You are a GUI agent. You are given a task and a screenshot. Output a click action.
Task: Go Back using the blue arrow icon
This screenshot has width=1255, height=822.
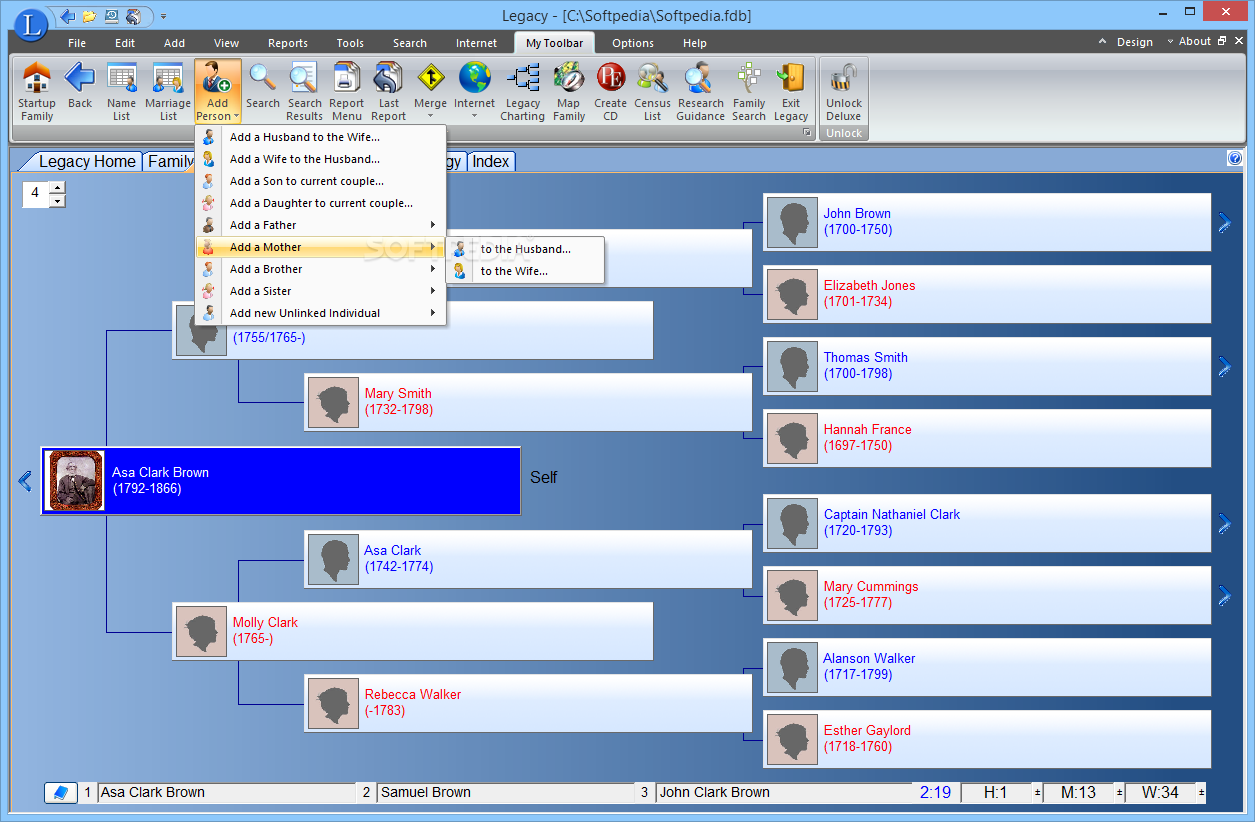[80, 86]
